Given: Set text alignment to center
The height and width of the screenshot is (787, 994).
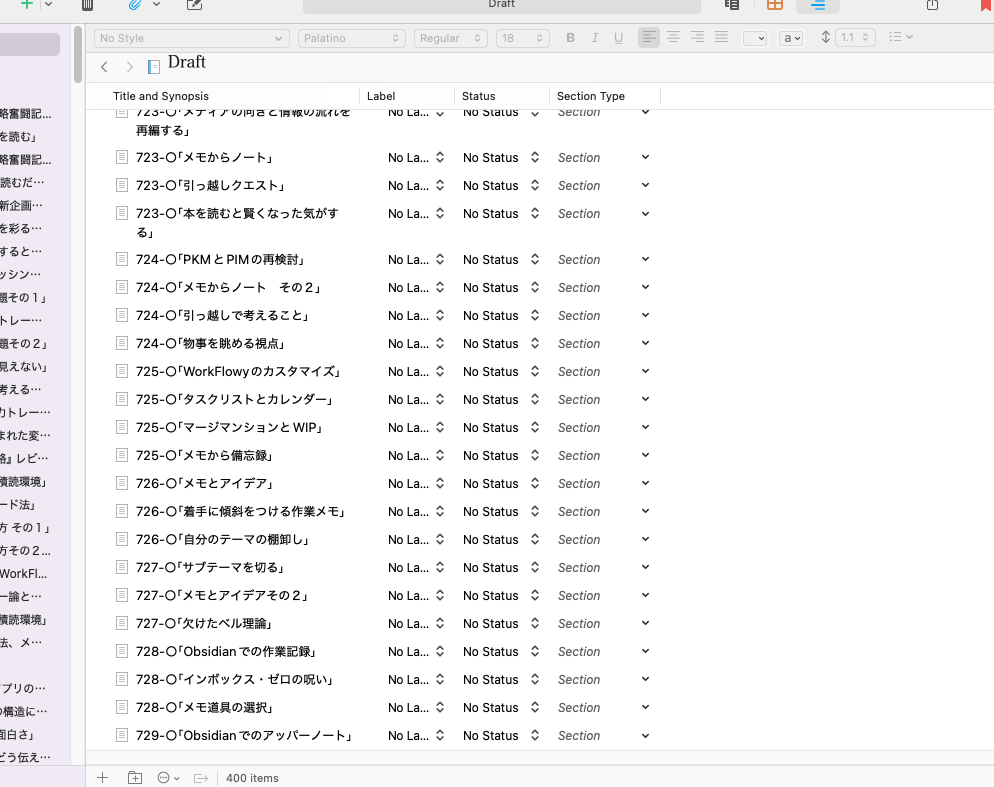Looking at the screenshot, I should [x=673, y=37].
